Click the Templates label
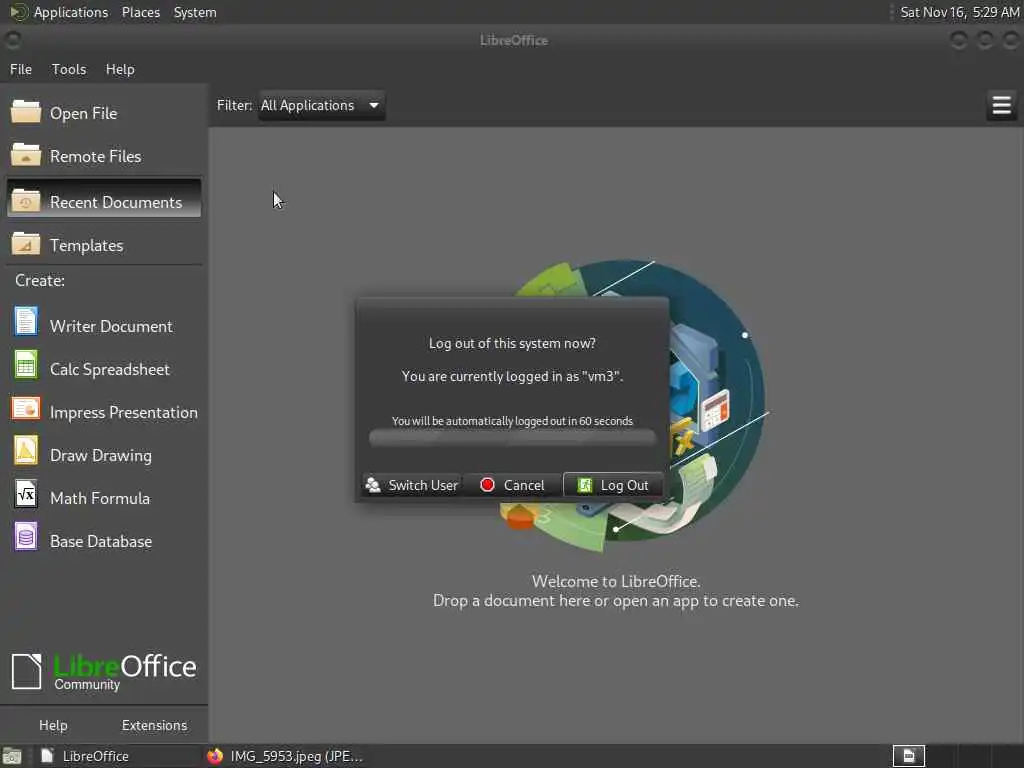Screen dimensions: 1024x768 coord(86,246)
